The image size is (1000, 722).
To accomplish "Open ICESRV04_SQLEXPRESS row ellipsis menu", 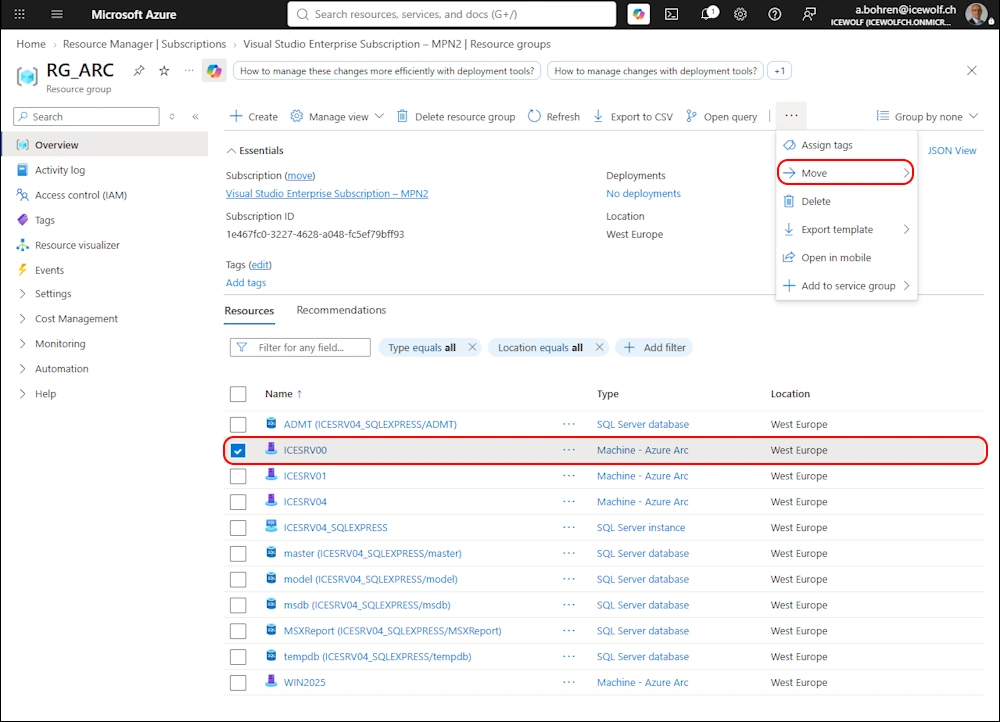I will coord(569,527).
